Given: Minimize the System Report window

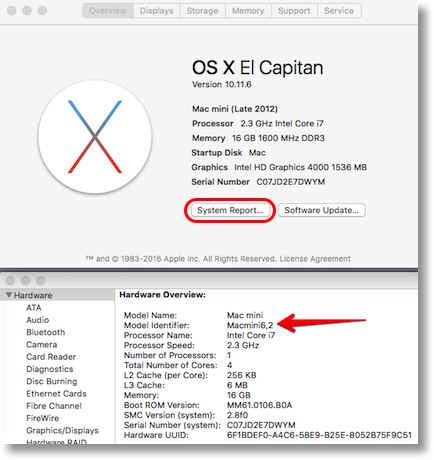Looking at the screenshot, I should click(x=26, y=281).
